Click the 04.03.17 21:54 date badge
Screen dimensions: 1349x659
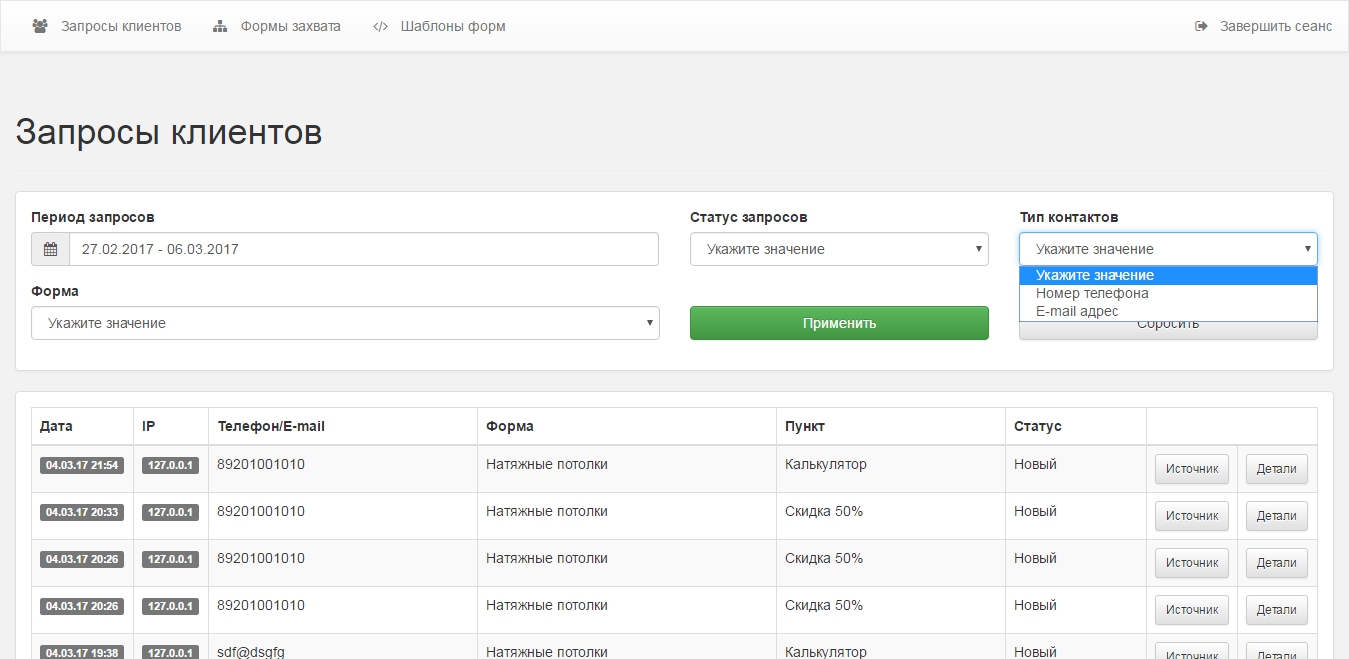[82, 465]
